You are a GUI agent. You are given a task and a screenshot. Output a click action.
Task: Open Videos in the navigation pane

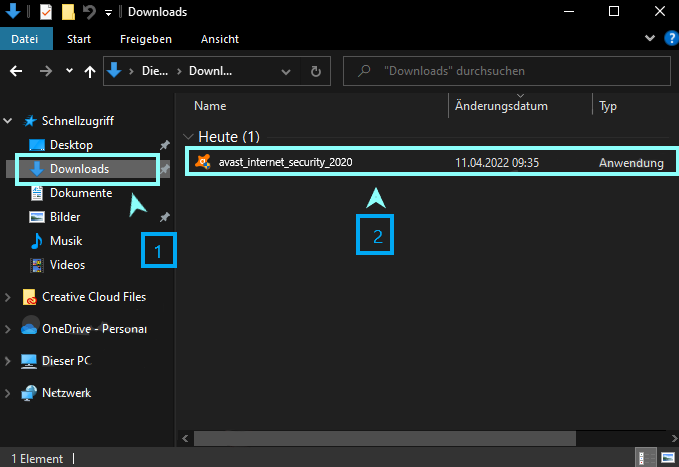tap(68, 265)
